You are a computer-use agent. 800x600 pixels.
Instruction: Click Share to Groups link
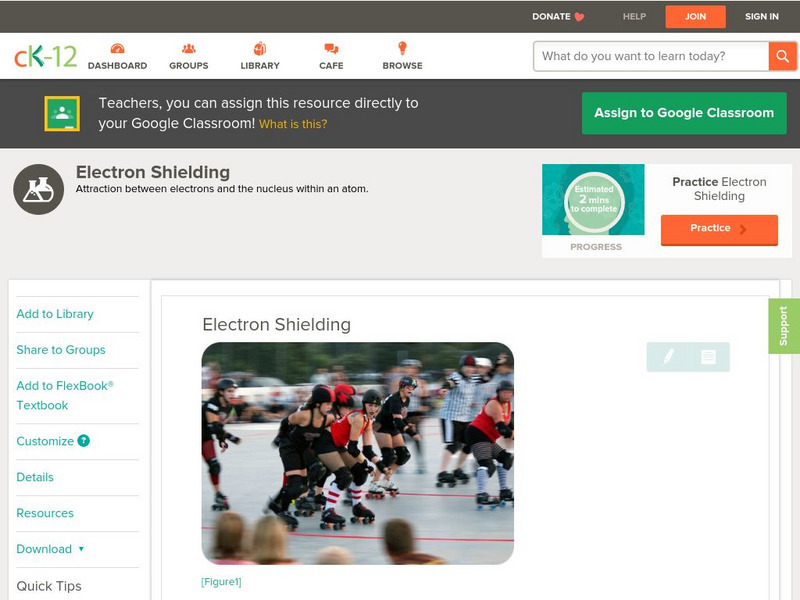point(61,349)
